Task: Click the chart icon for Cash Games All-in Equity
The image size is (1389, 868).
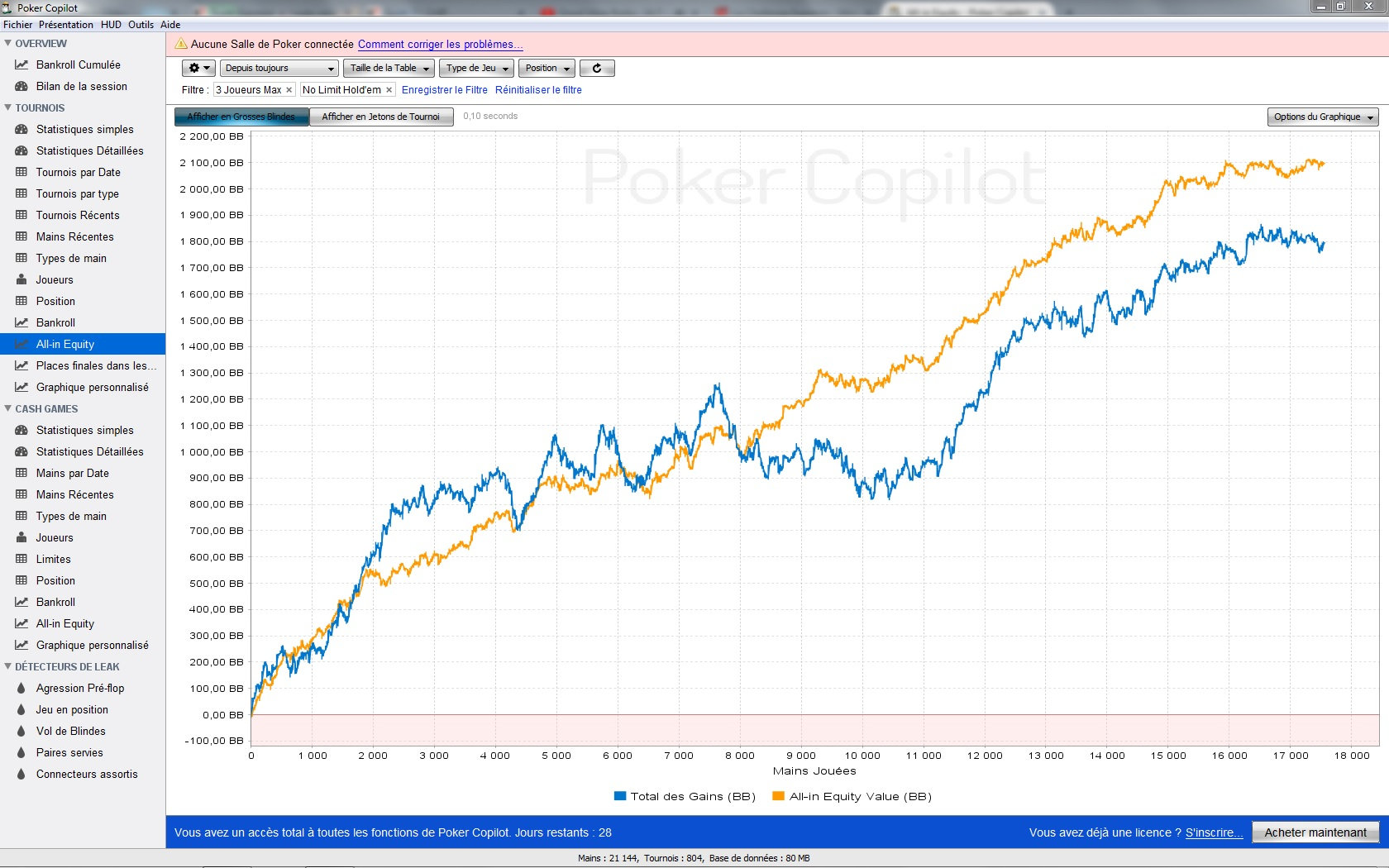Action: (21, 623)
